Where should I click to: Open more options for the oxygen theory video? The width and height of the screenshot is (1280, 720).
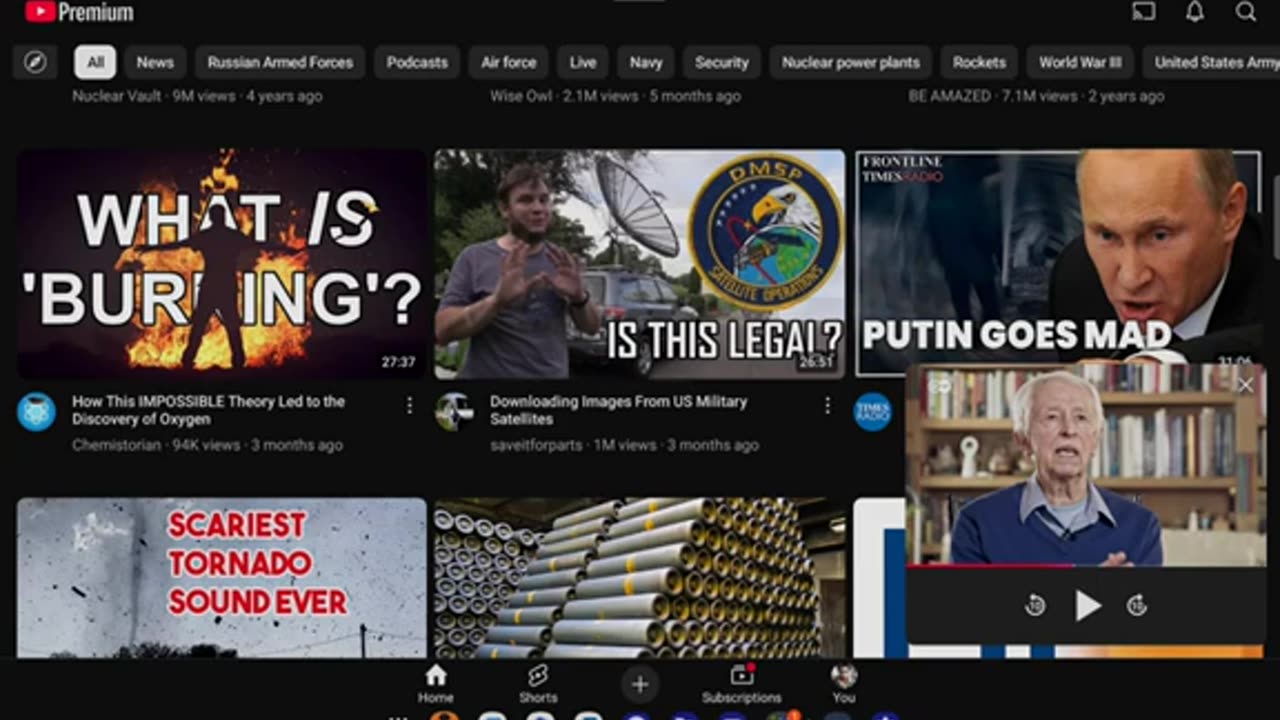pyautogui.click(x=409, y=405)
